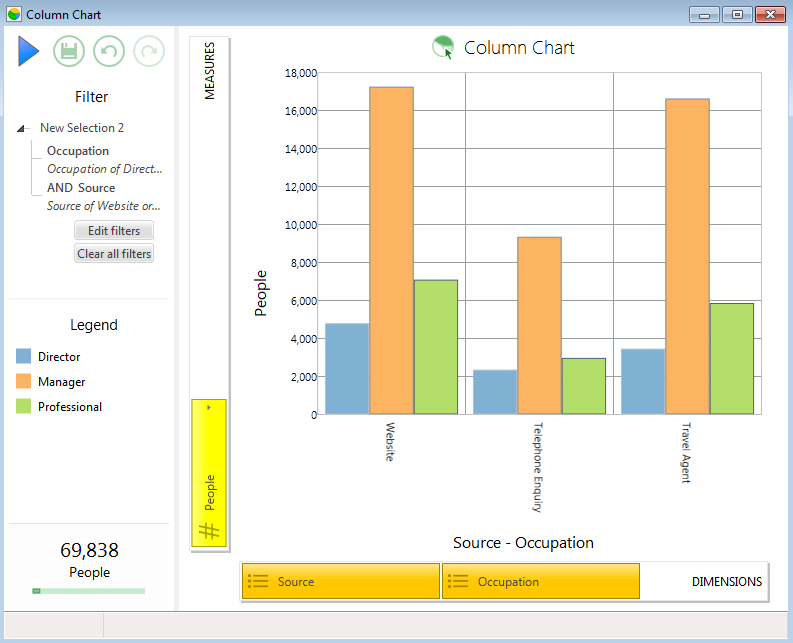Click the greyed Redo arrow icon
Screen dimensions: 793x643
[x=149, y=51]
